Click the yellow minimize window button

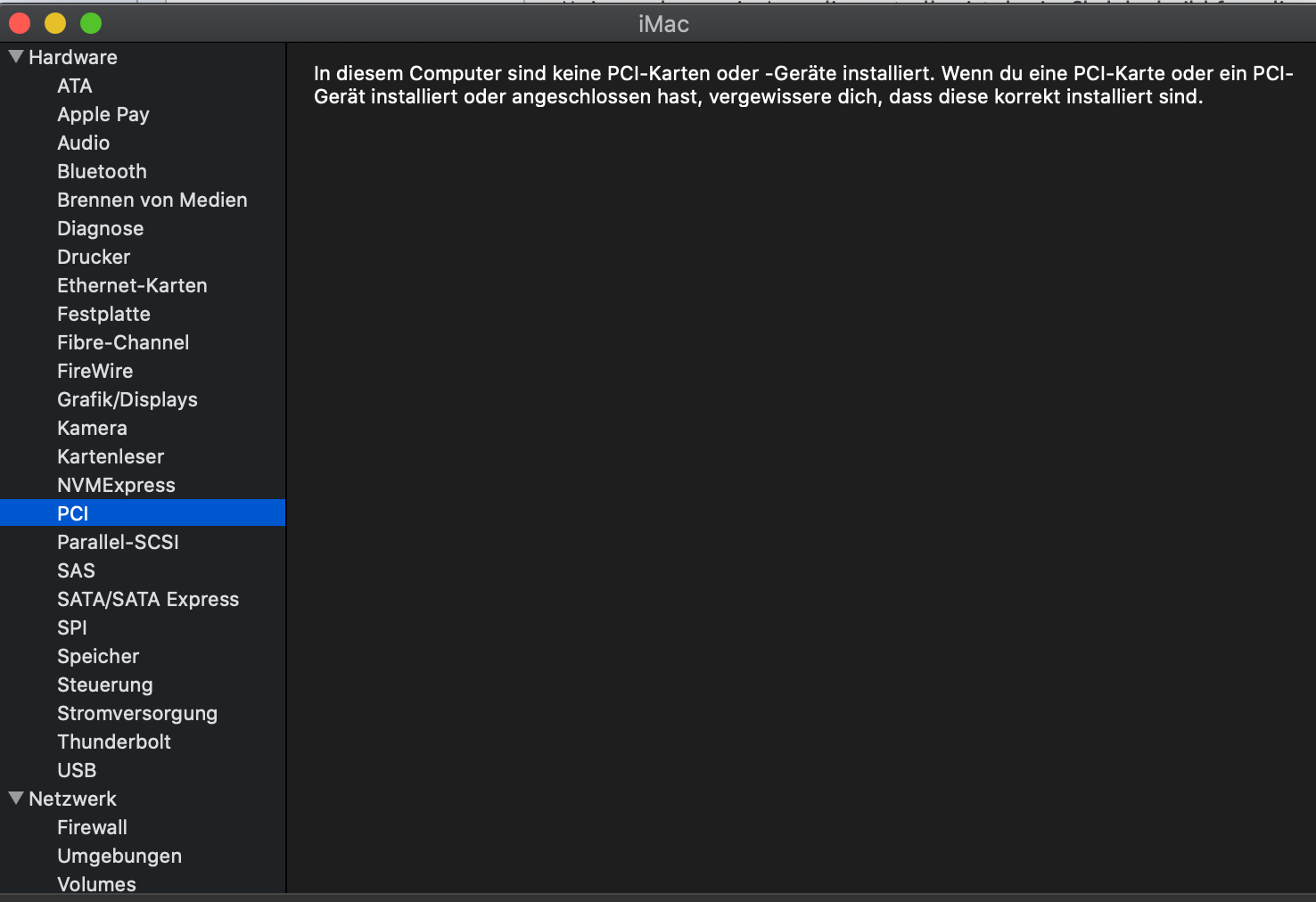(x=55, y=23)
